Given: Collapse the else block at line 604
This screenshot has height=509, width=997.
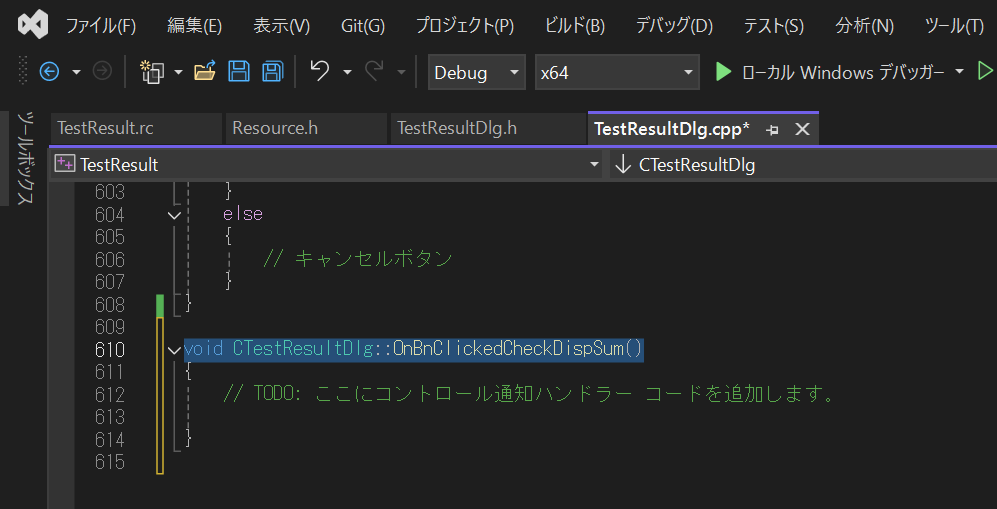Looking at the screenshot, I should (x=175, y=215).
